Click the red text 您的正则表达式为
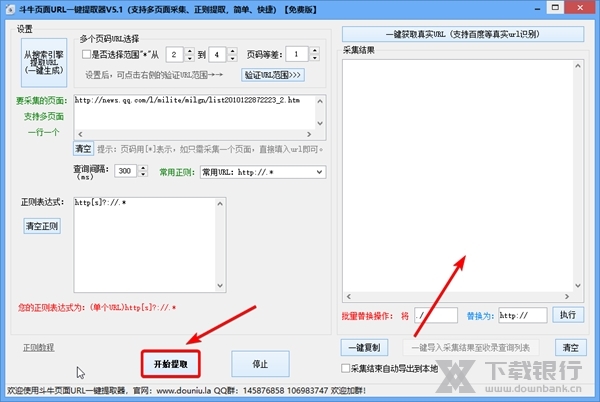This screenshot has height=402, width=600. [97, 308]
